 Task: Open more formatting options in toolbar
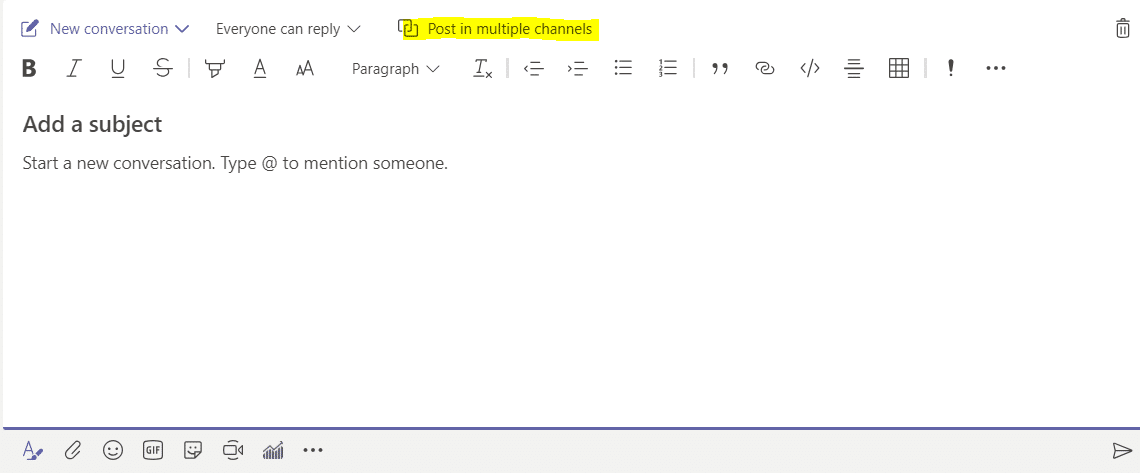995,68
